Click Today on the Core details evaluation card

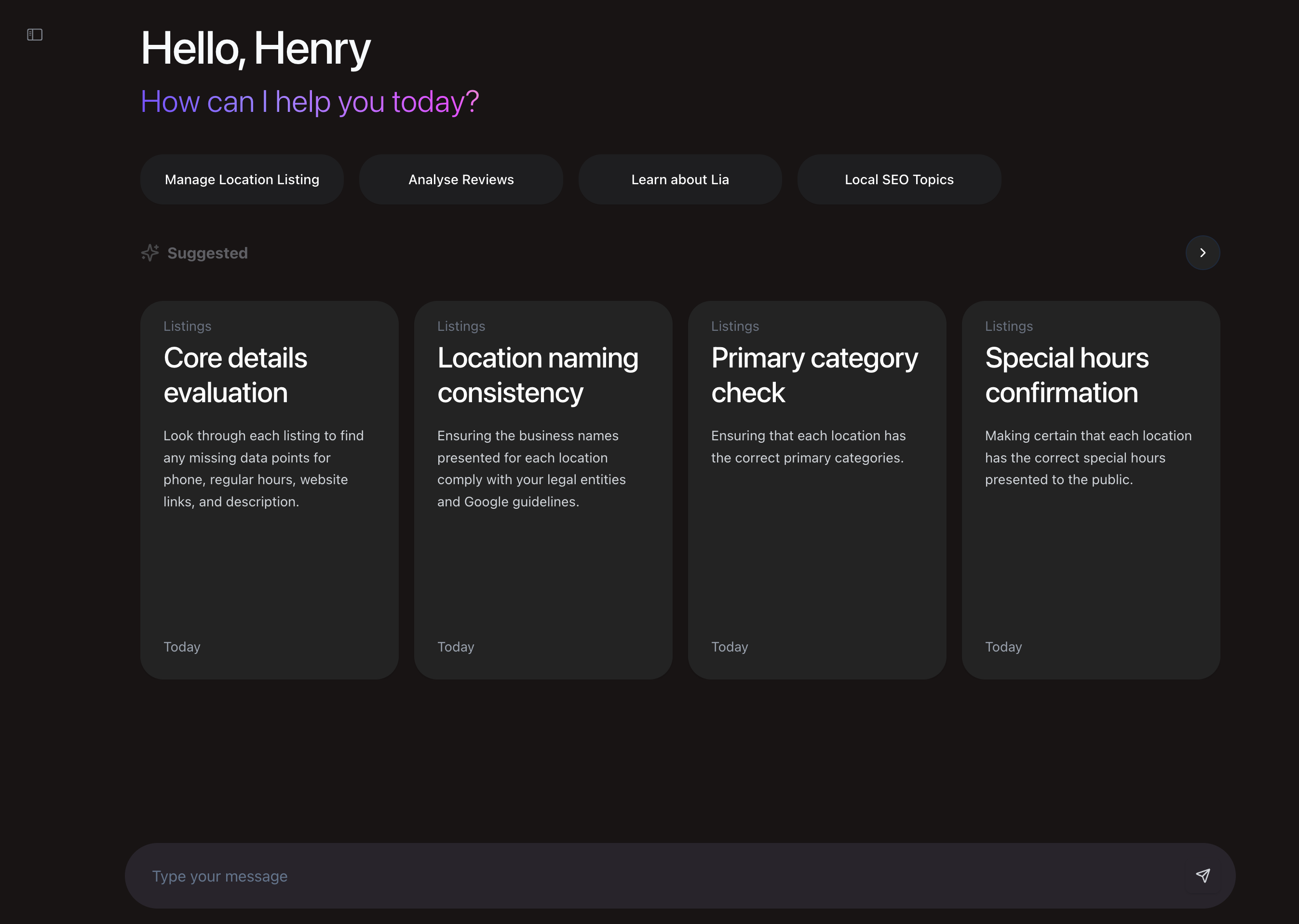181,646
